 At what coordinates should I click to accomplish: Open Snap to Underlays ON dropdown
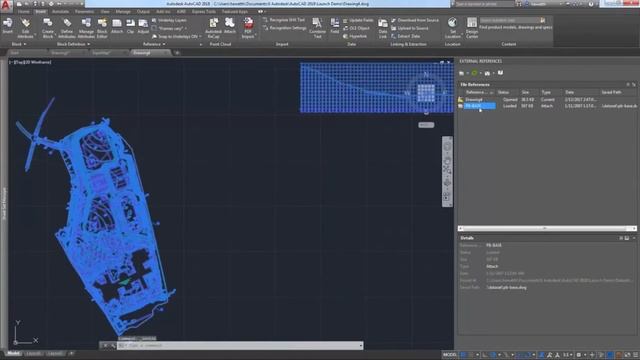176,36
